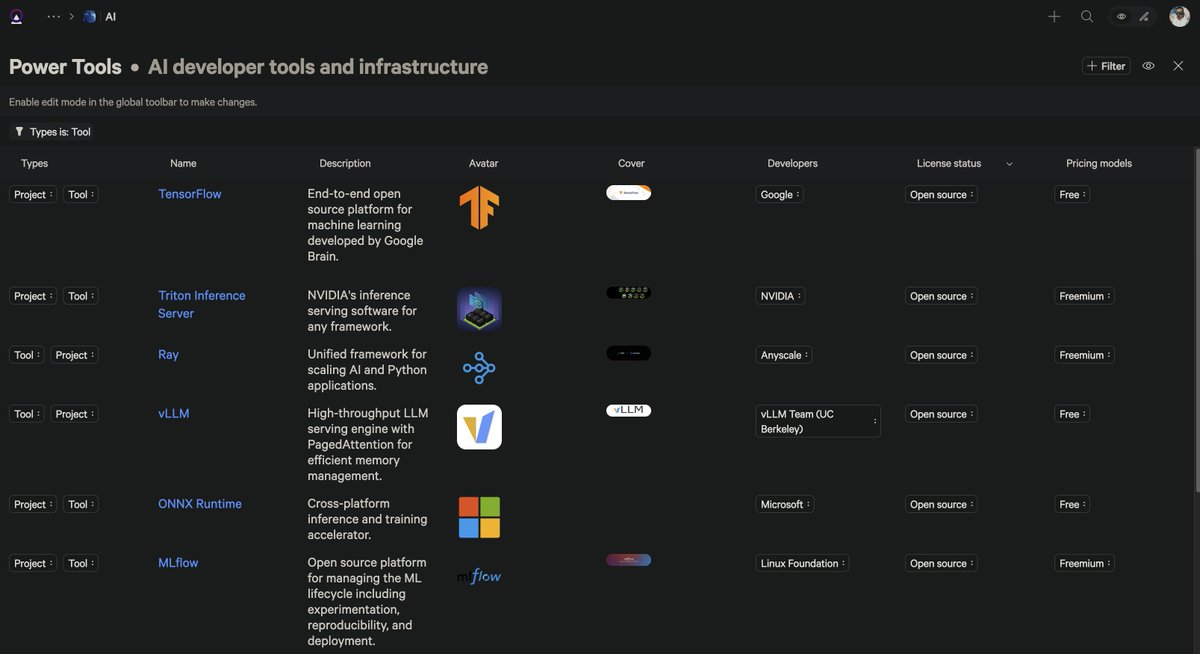
Task: Open the Microsoft developer tag menu
Action: click(x=785, y=505)
